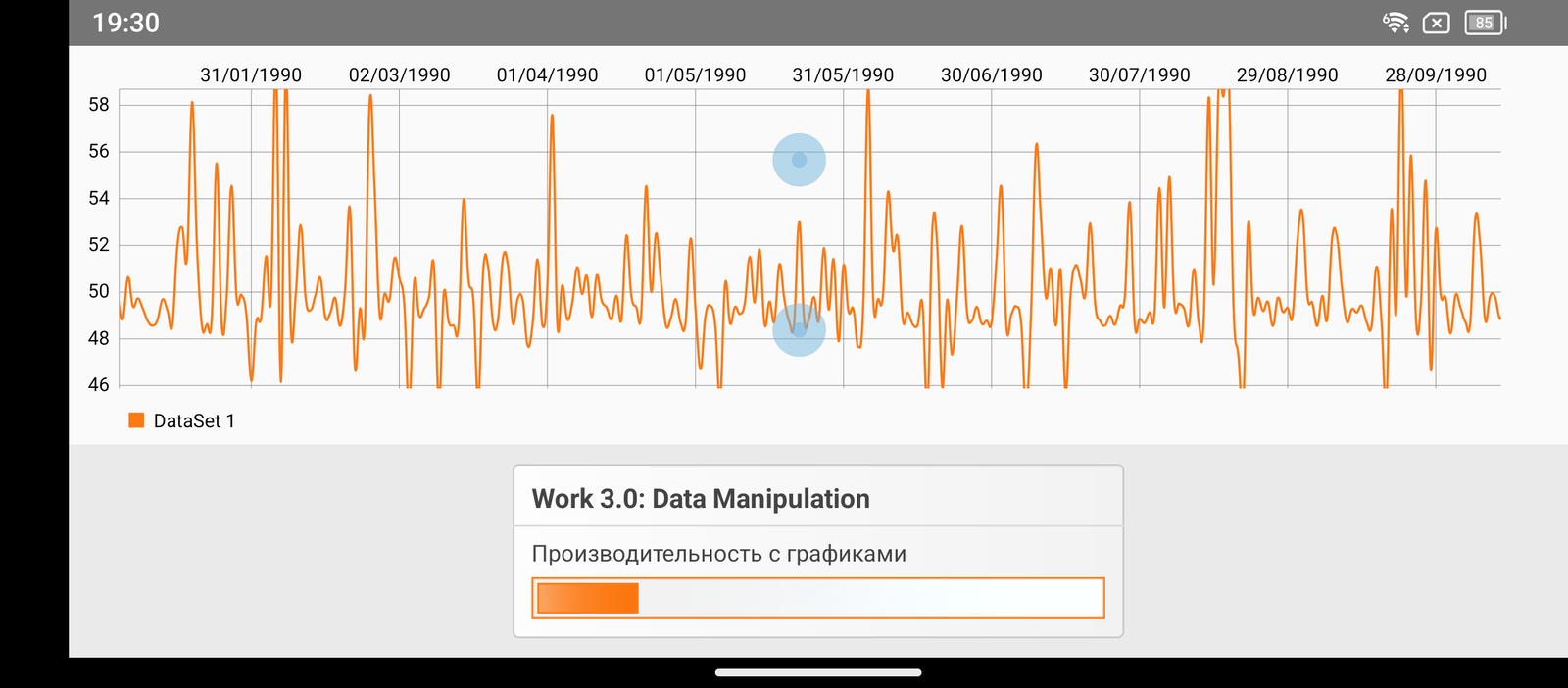Tap the upper blue touch marker on chart
Image resolution: width=1568 pixels, height=688 pixels.
click(799, 160)
